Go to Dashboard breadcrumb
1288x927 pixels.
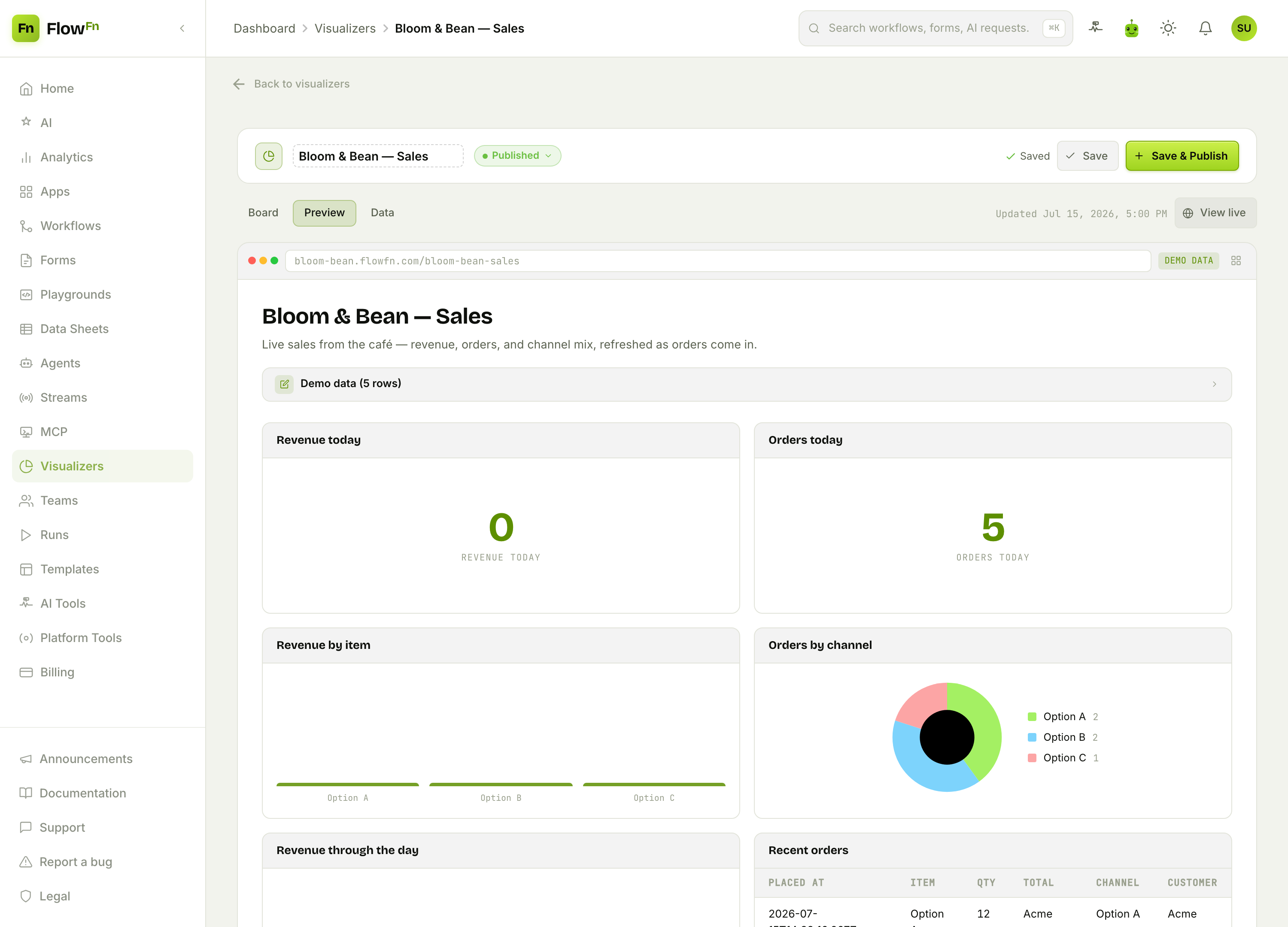pyautogui.click(x=264, y=28)
